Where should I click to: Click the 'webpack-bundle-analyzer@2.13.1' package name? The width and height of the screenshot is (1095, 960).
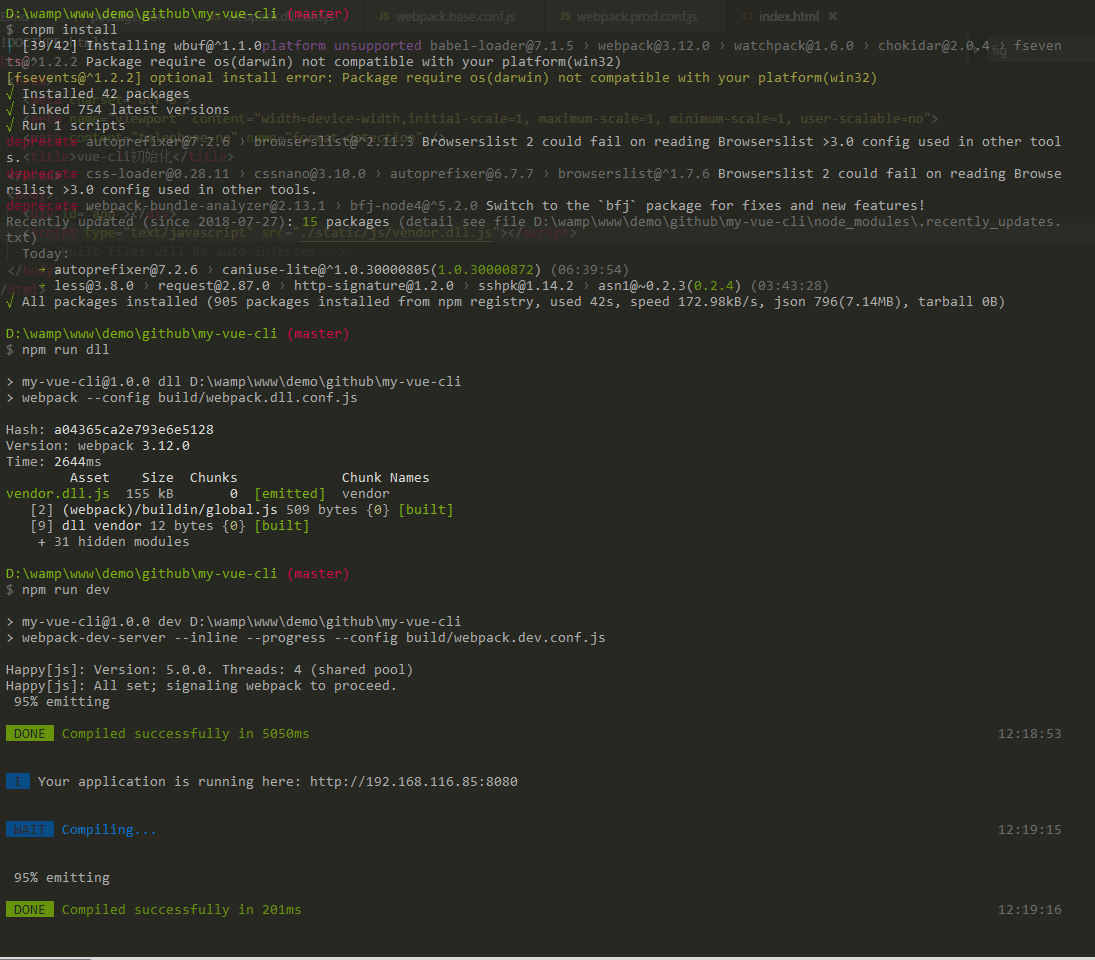(x=205, y=205)
